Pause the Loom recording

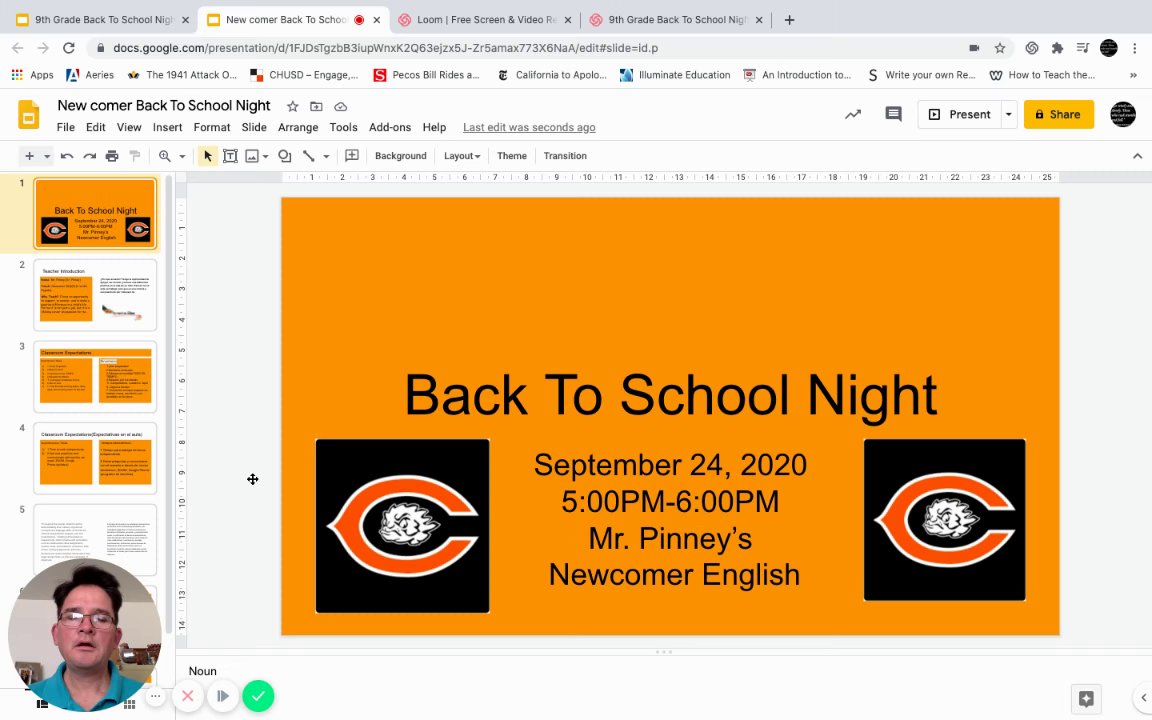click(x=223, y=696)
